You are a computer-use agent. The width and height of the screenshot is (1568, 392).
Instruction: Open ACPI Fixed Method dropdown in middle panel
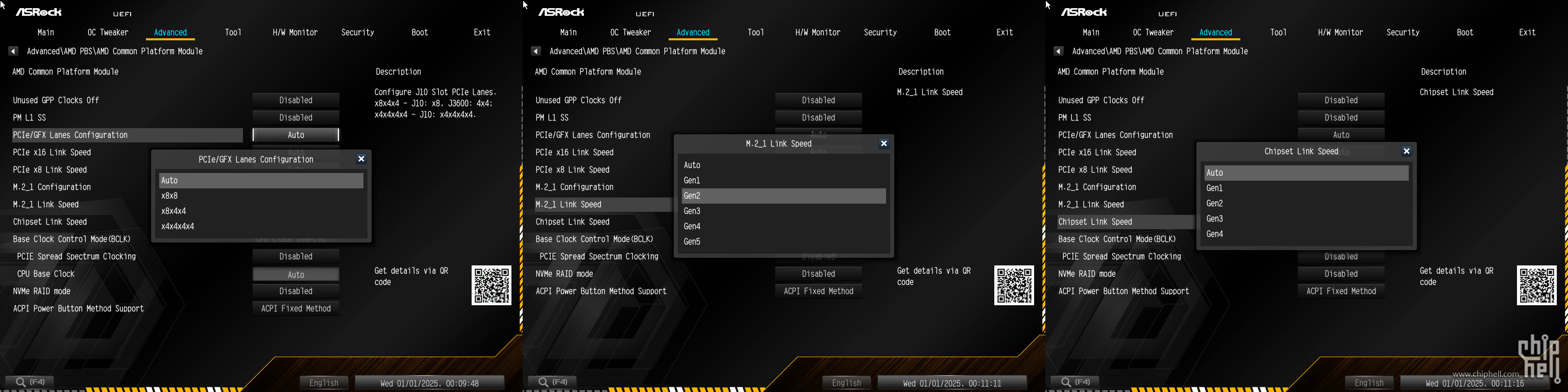(819, 291)
